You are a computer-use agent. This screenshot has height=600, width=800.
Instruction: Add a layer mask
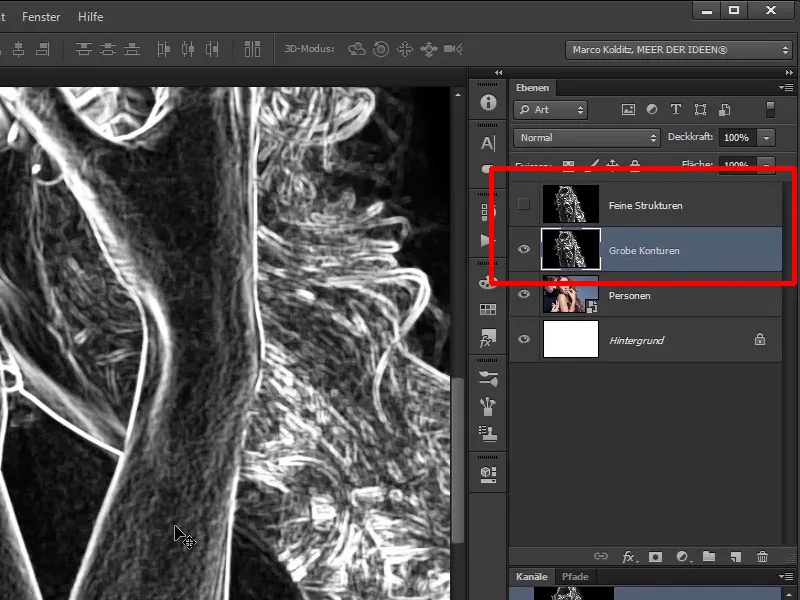coord(655,557)
